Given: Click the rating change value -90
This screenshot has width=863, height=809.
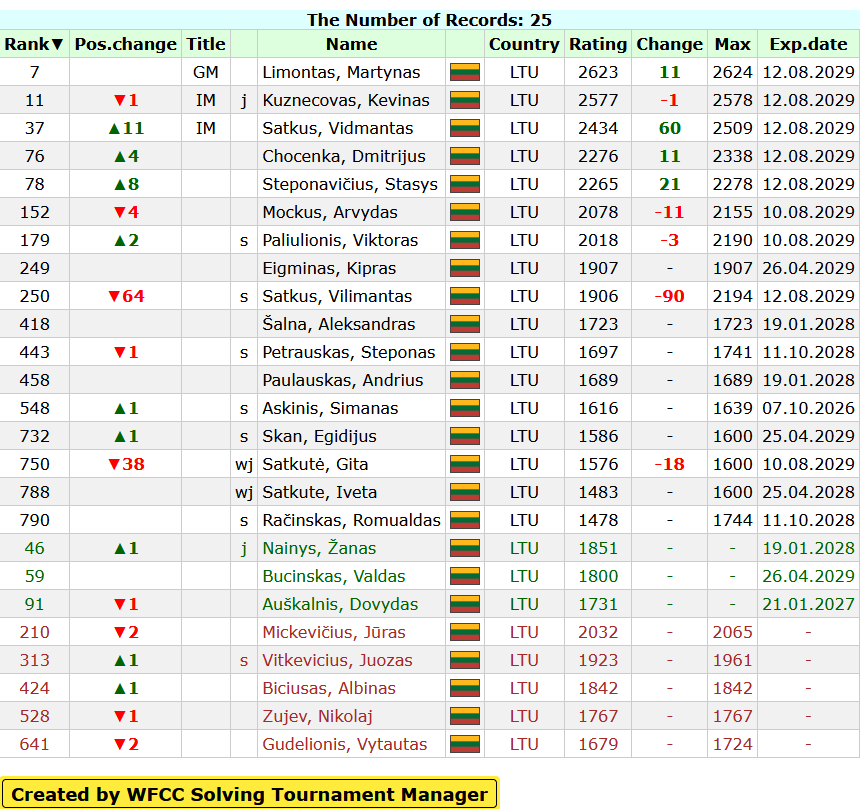Looking at the screenshot, I should coord(669,296).
